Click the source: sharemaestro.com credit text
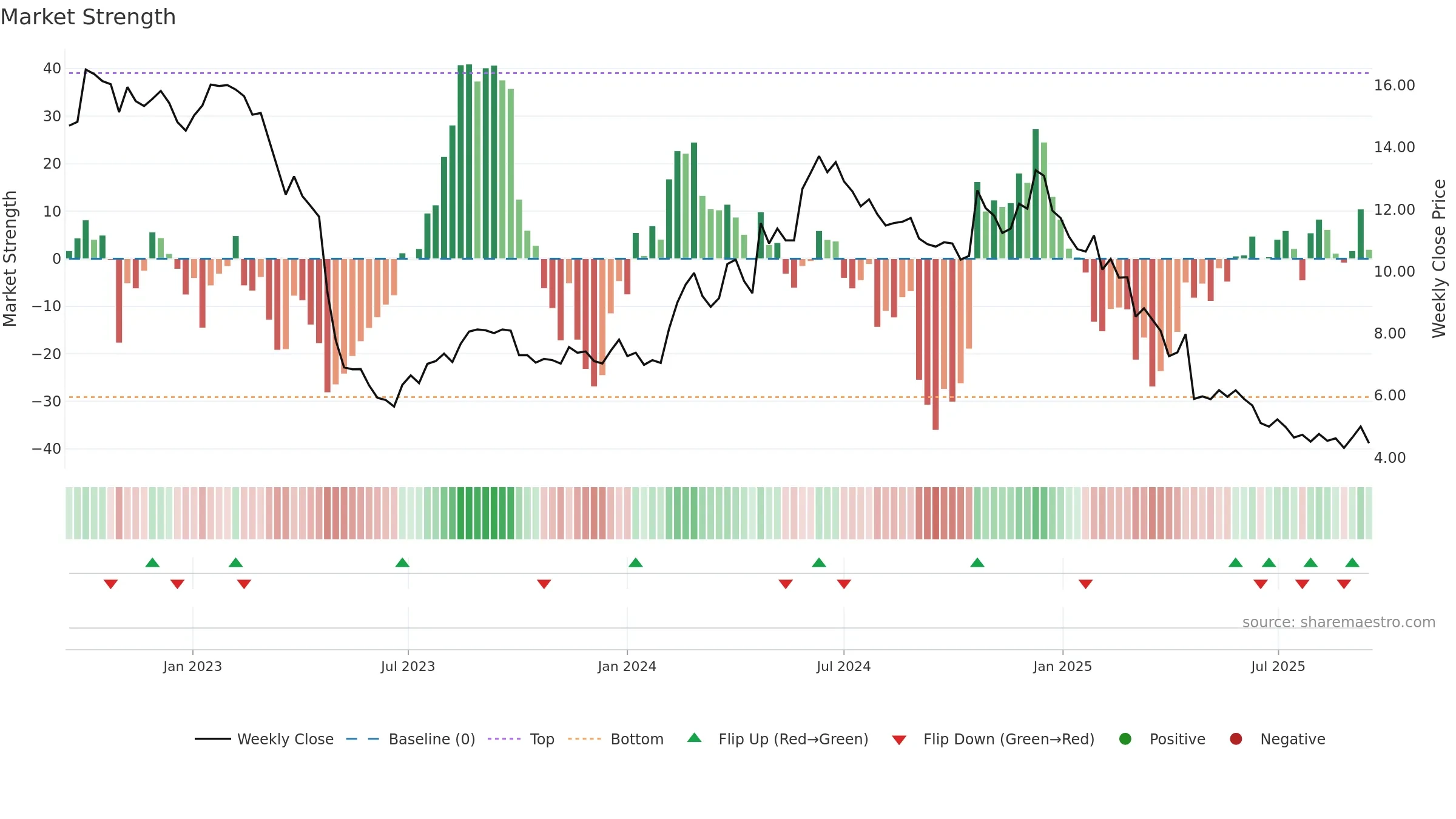The image size is (1456, 819). click(x=1339, y=622)
